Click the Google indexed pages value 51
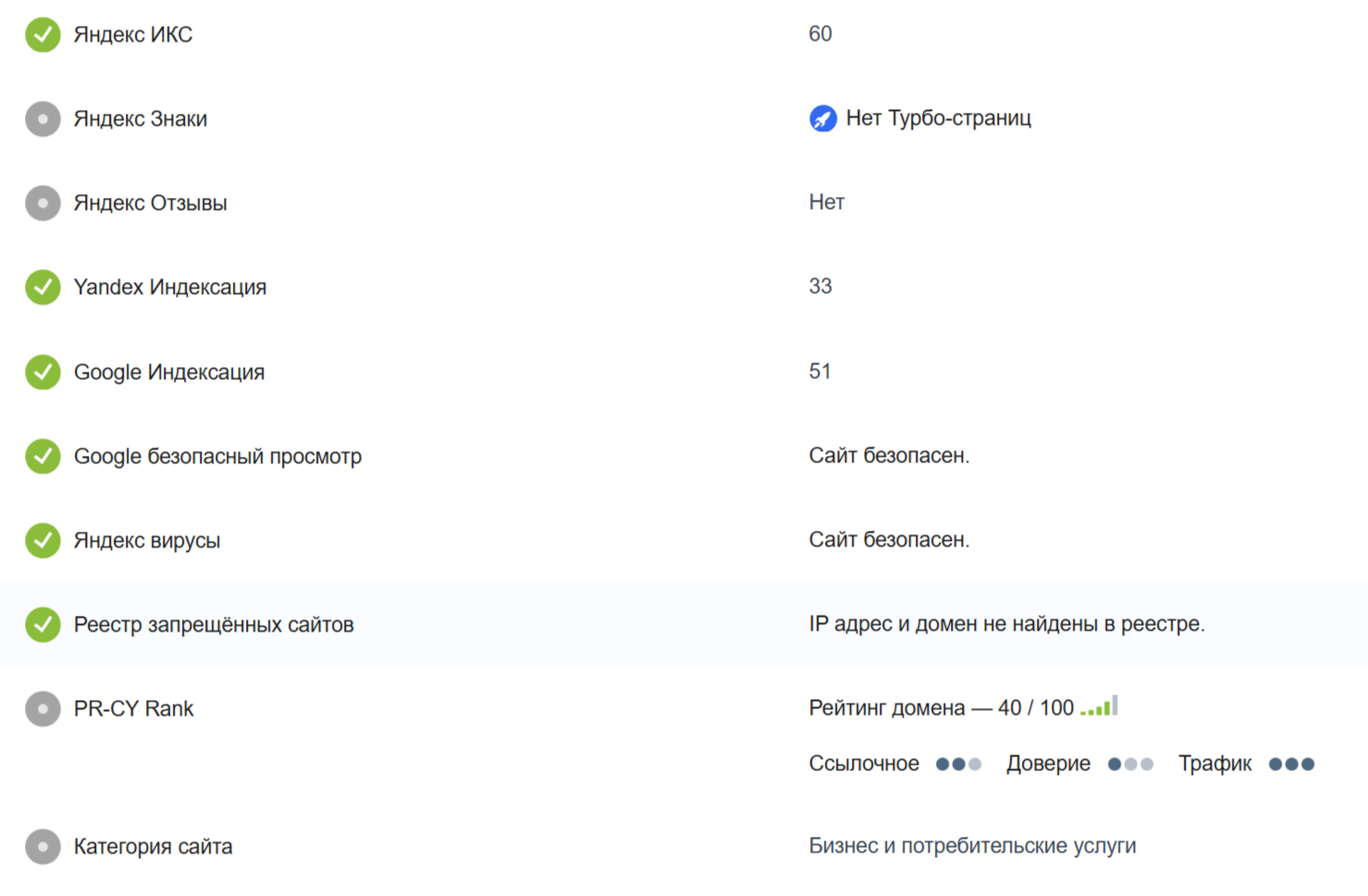 click(820, 372)
